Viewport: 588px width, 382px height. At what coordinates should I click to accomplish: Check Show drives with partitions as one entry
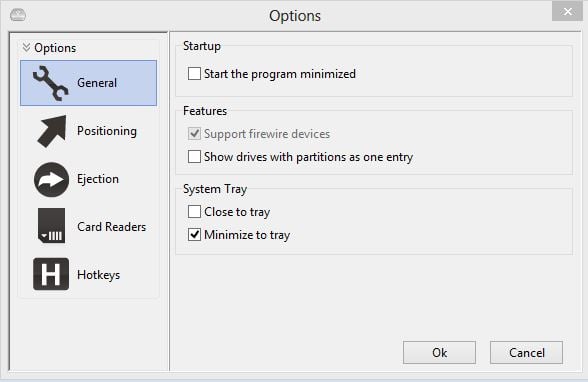pos(194,156)
